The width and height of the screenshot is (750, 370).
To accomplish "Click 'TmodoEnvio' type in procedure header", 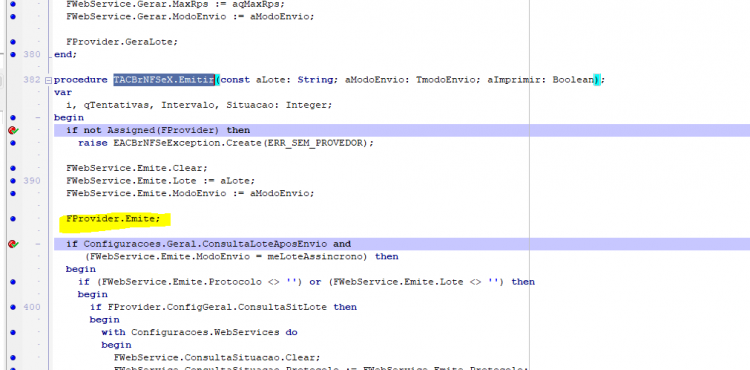I will click(448, 80).
